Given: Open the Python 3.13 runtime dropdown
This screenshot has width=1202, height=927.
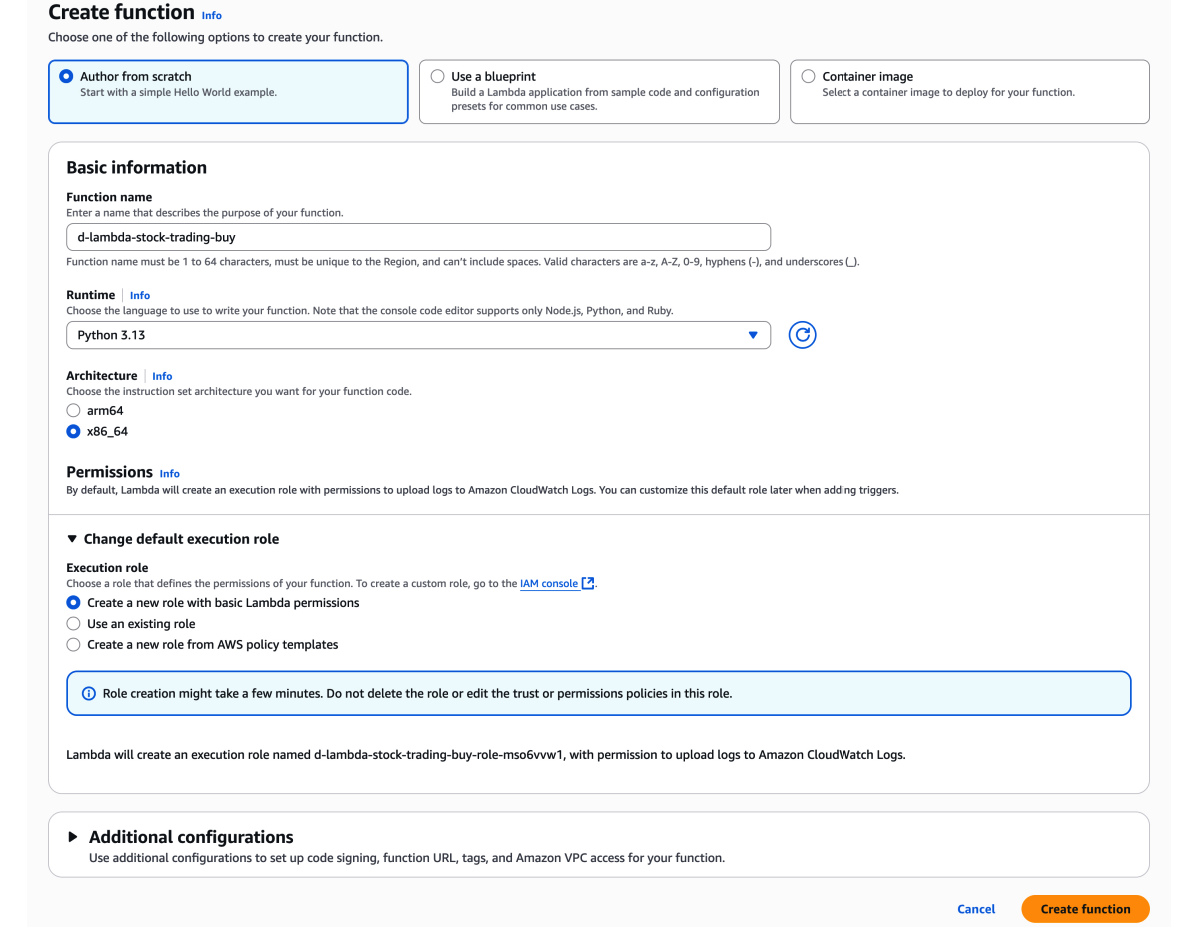Looking at the screenshot, I should pos(418,335).
